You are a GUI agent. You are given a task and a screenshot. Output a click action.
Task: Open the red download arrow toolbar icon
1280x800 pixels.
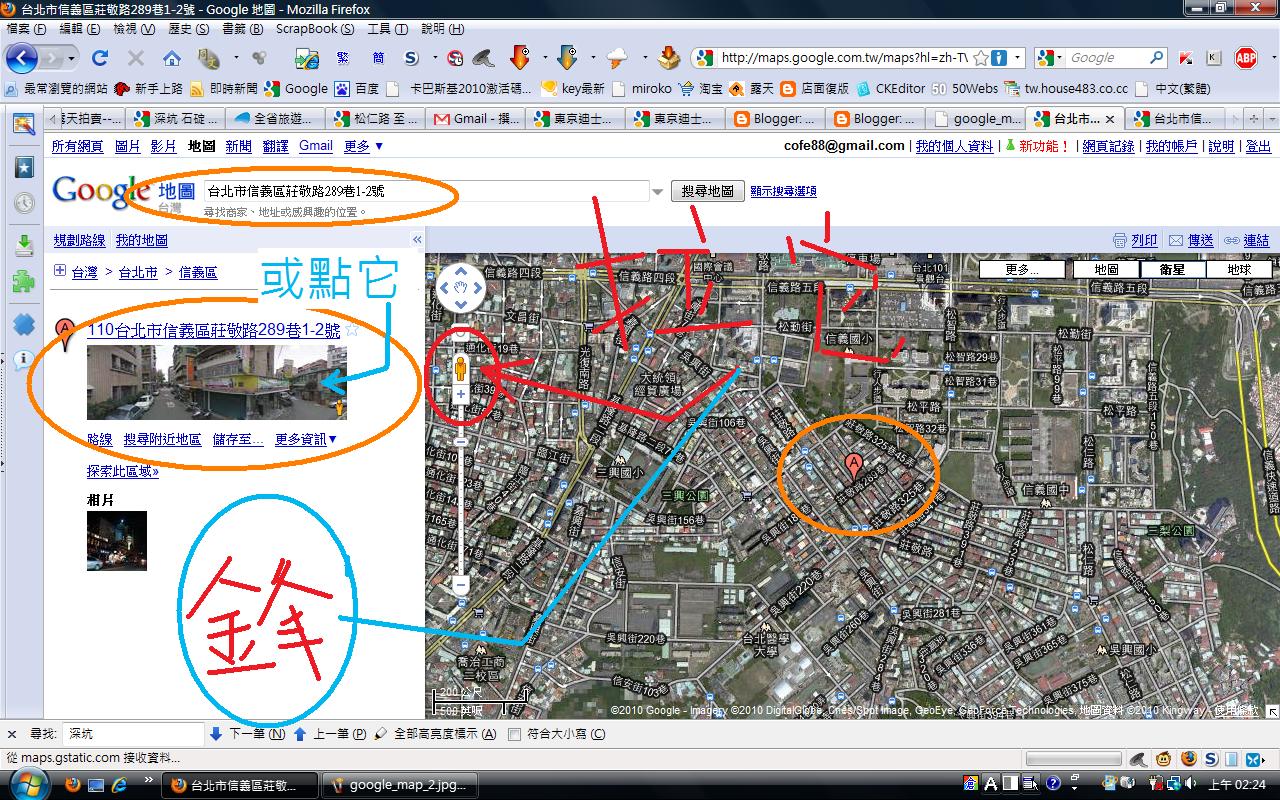(x=519, y=57)
